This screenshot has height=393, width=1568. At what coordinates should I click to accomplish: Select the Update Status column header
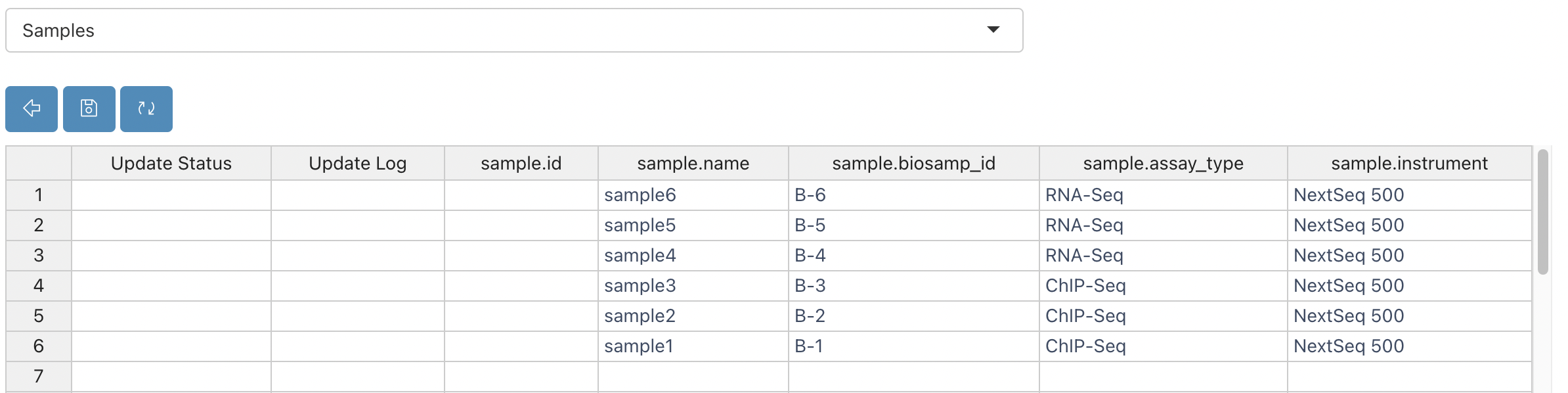tap(171, 163)
